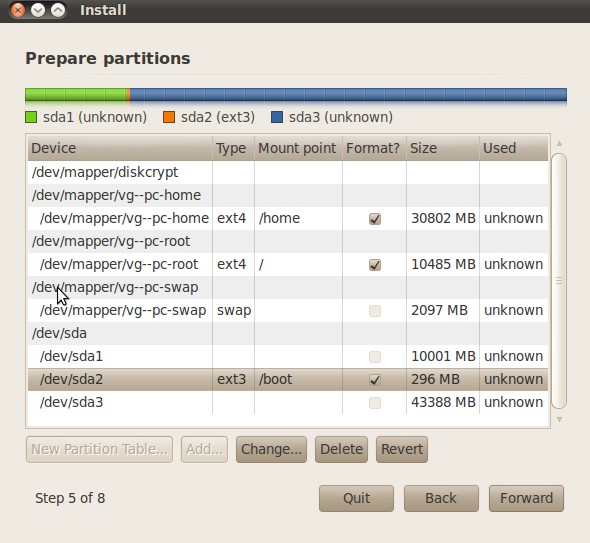Toggle format checkbox for vg--pc-swap row
The image size is (590, 543).
[x=374, y=310]
